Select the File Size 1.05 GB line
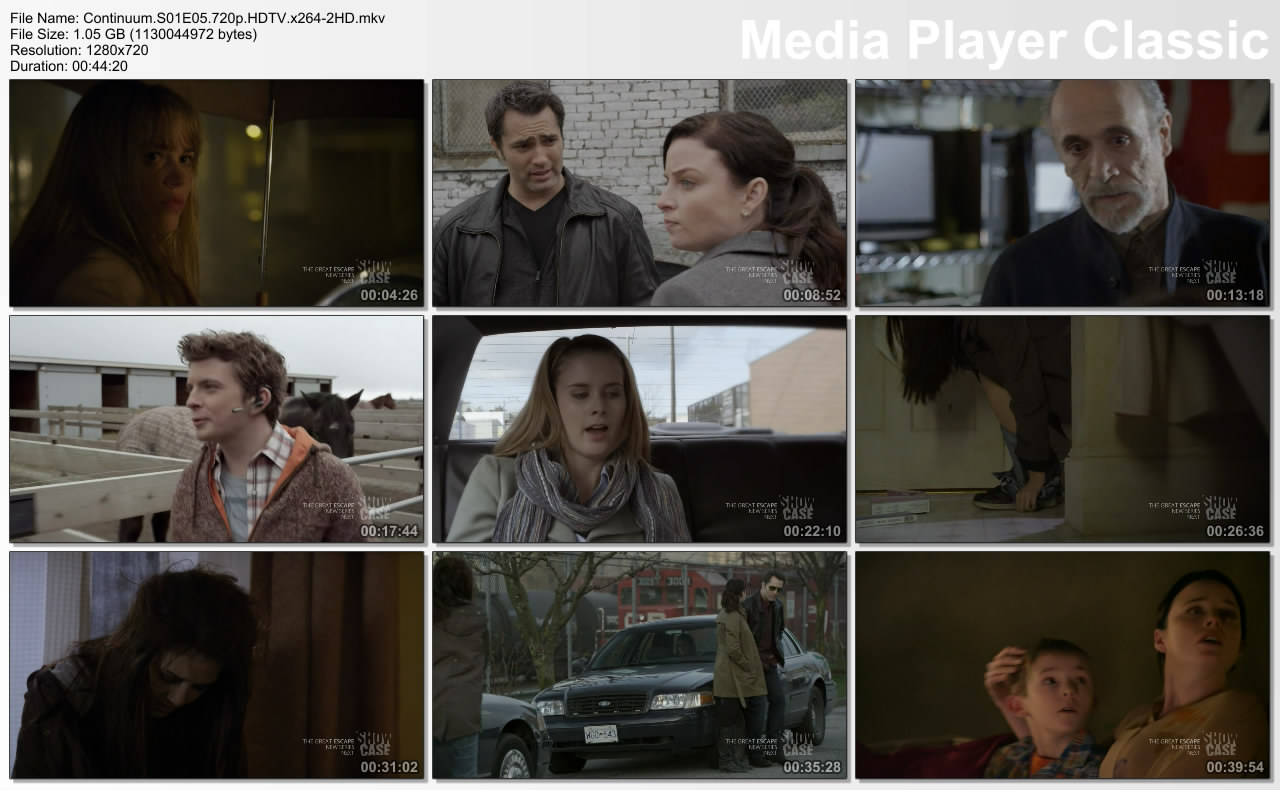The width and height of the screenshot is (1280, 790). pyautogui.click(x=133, y=34)
